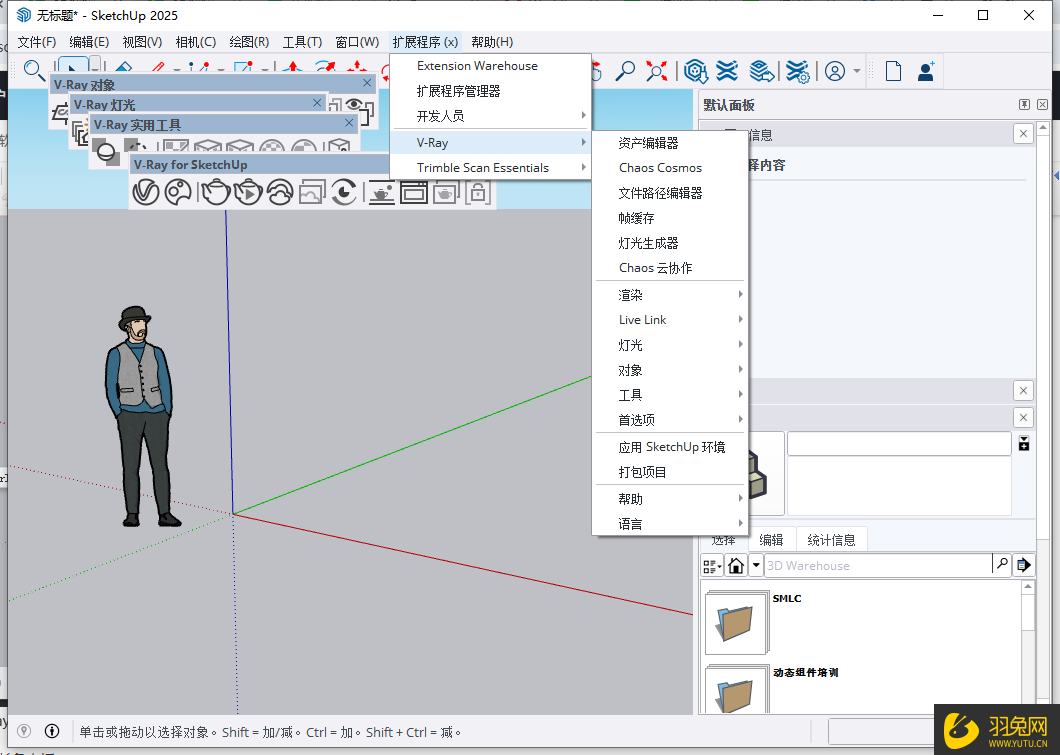1060x755 pixels.
Task: Open the V-Ray Asset Editor icon
Action: [145, 192]
